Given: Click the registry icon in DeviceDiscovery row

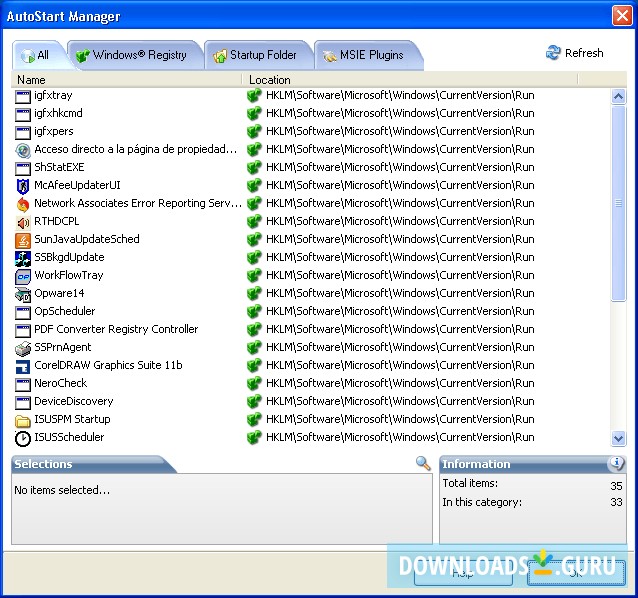Looking at the screenshot, I should pos(254,401).
